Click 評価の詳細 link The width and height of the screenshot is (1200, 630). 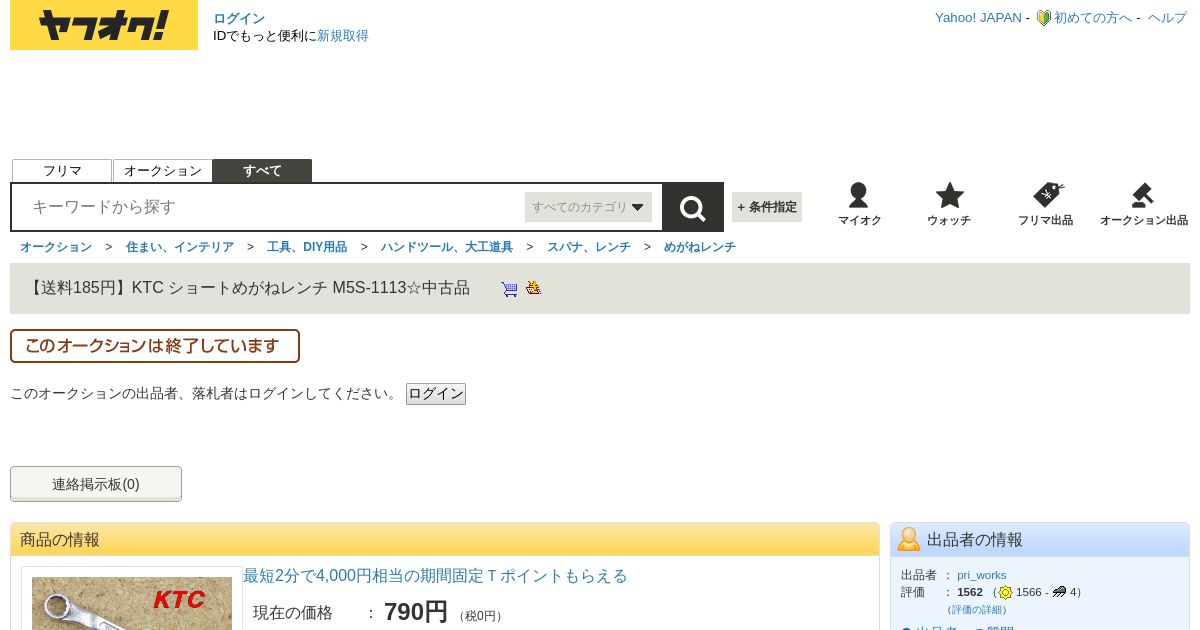(977, 609)
